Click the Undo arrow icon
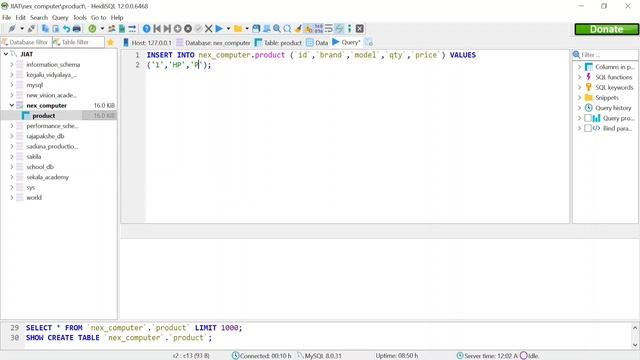The image size is (640, 360). tap(66, 29)
